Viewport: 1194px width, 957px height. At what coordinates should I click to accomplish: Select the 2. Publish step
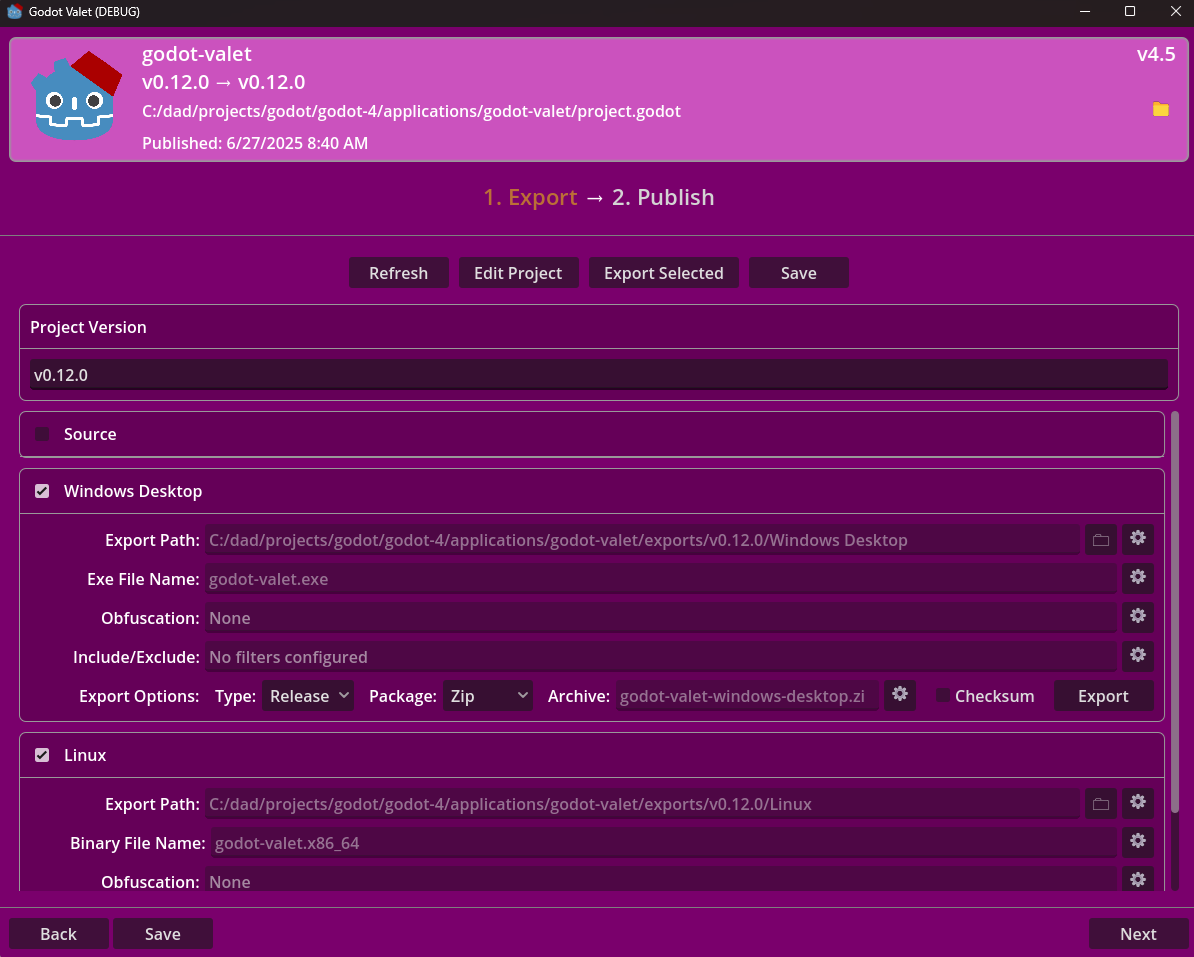663,197
